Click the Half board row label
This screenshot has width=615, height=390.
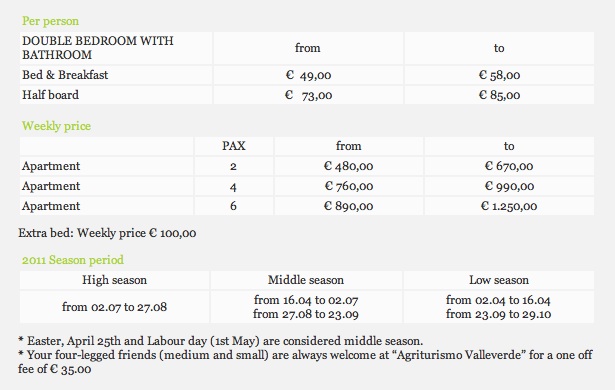coord(50,95)
